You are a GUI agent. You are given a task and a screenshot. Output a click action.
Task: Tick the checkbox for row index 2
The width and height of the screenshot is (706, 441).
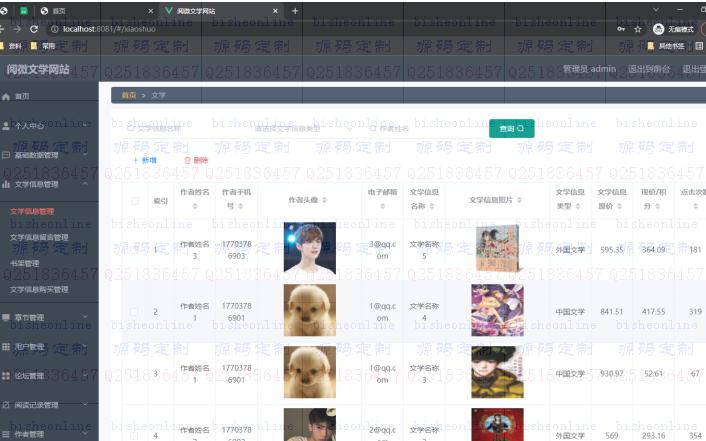coord(134,311)
